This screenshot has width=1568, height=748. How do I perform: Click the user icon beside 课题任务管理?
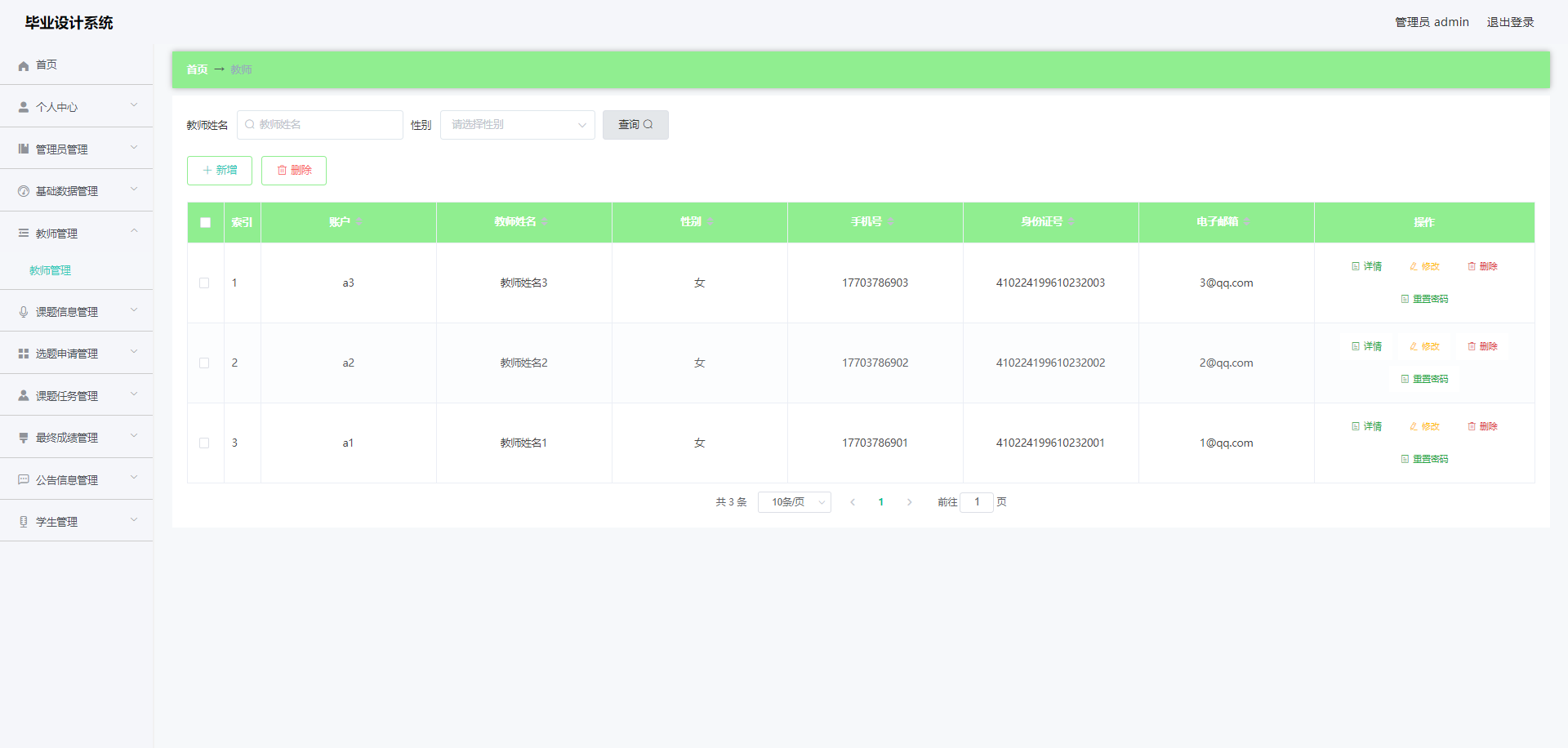click(24, 395)
